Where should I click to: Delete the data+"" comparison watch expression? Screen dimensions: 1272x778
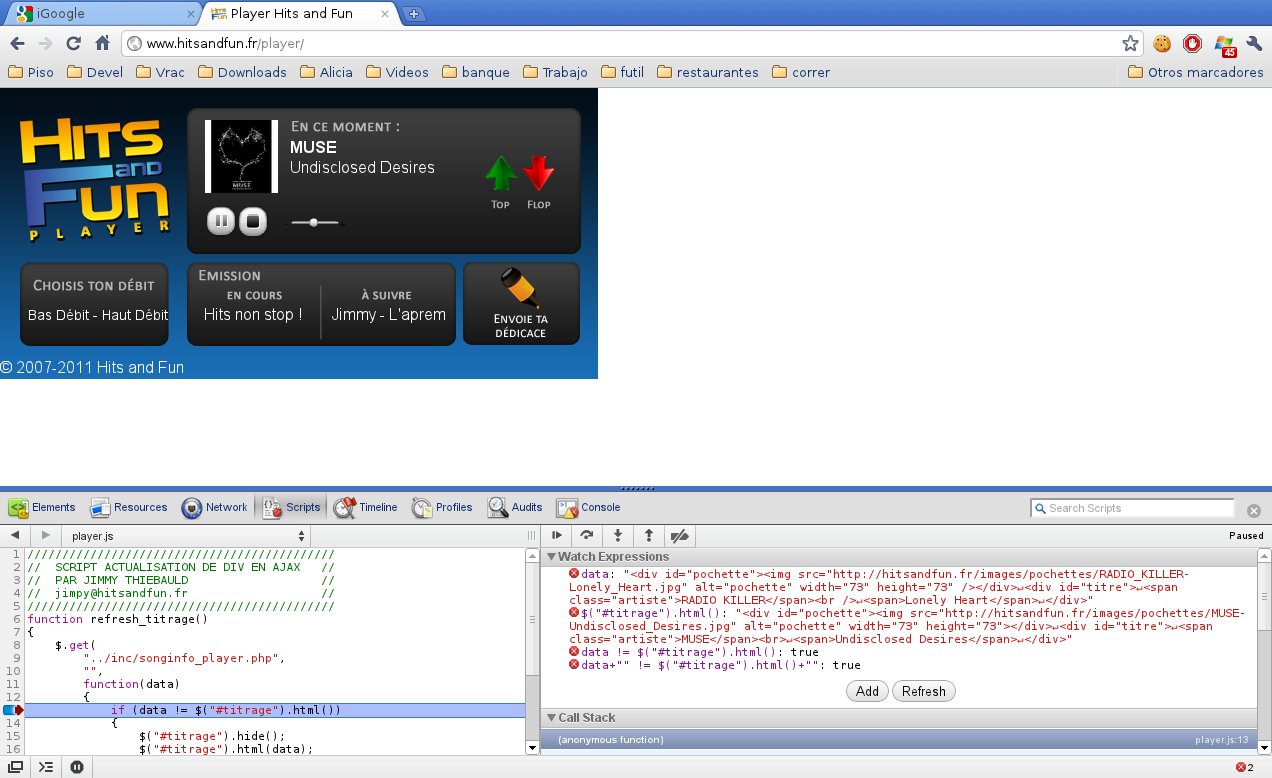(574, 665)
